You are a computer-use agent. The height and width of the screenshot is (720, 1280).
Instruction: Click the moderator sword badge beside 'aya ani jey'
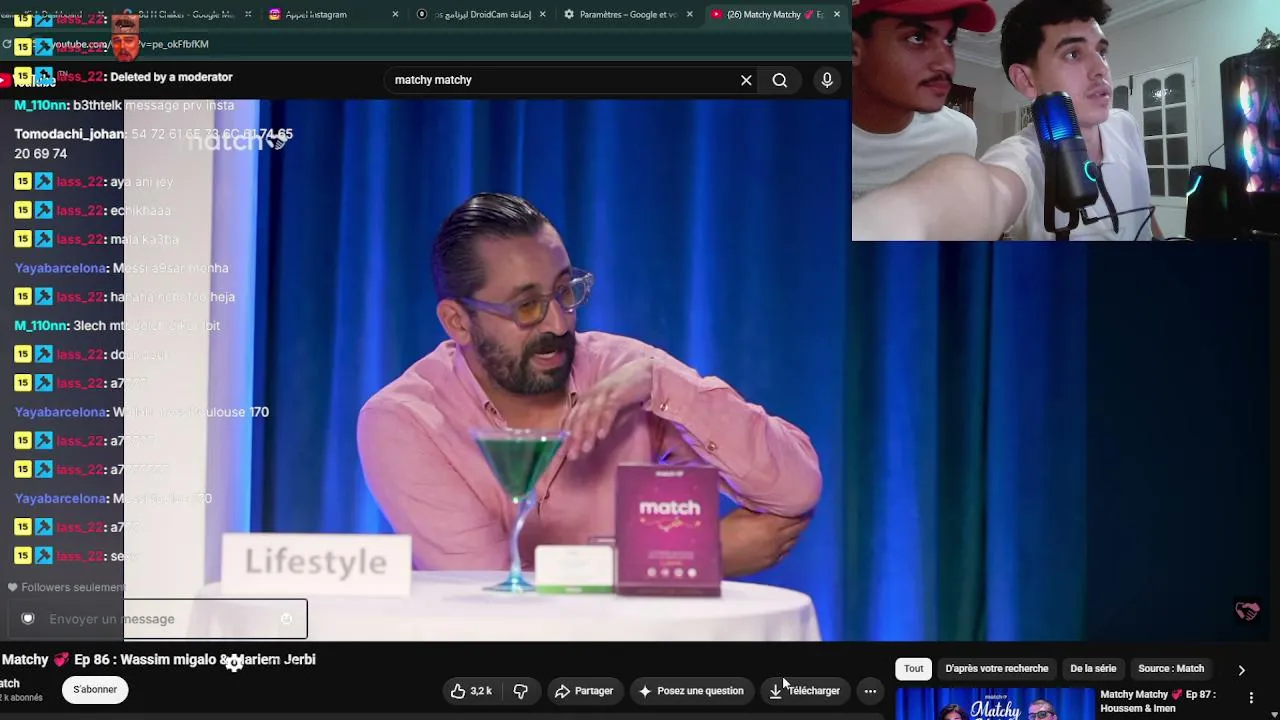click(x=44, y=182)
